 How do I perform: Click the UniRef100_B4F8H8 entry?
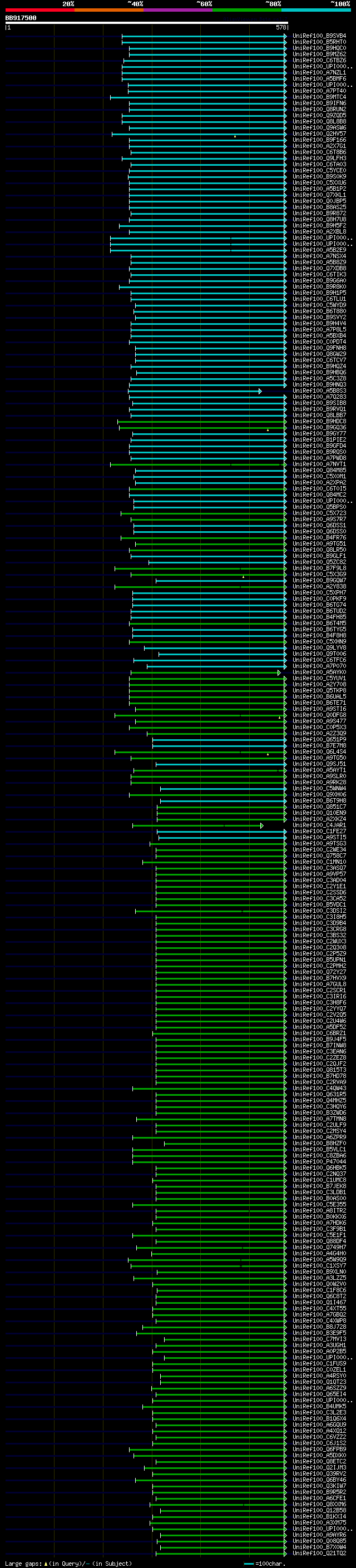click(319, 635)
